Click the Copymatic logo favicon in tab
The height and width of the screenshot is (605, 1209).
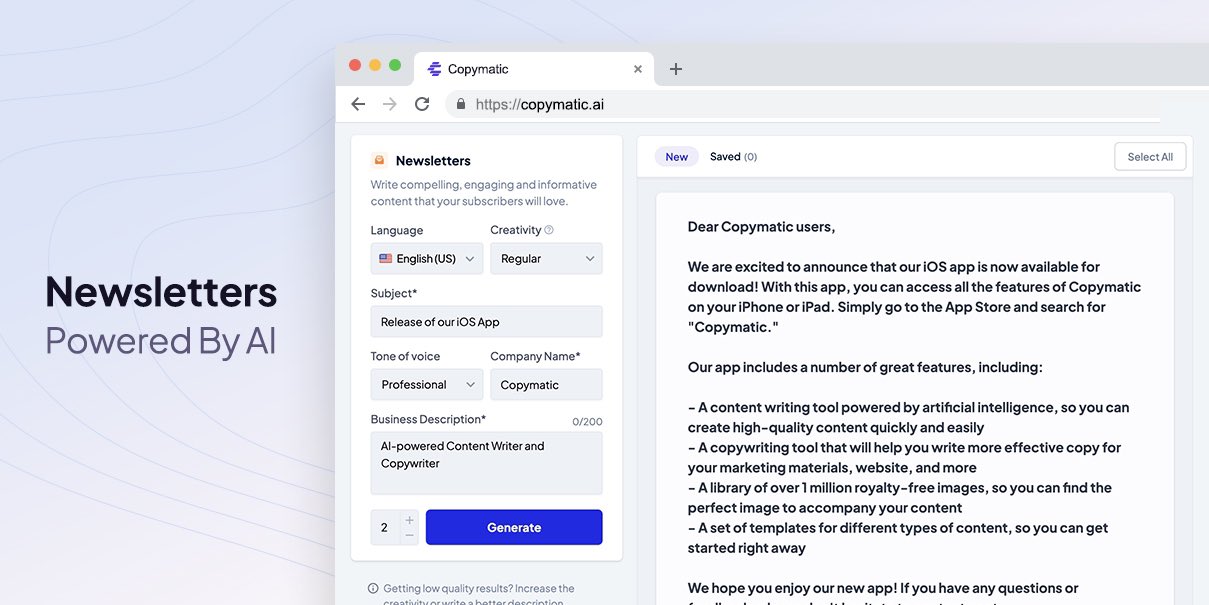click(x=434, y=69)
